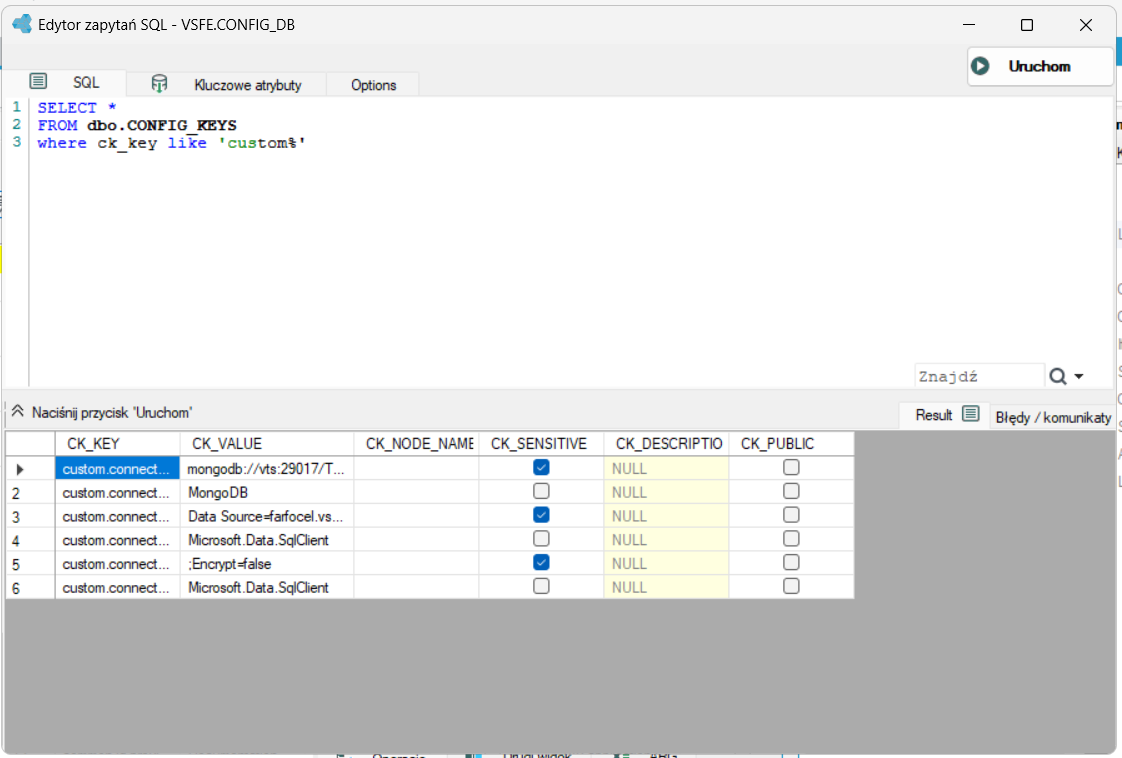Run the query with the Uruchom button

coord(1040,67)
